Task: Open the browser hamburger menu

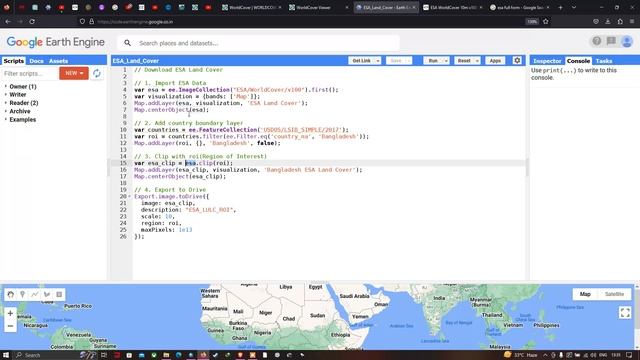Action: 632,22
